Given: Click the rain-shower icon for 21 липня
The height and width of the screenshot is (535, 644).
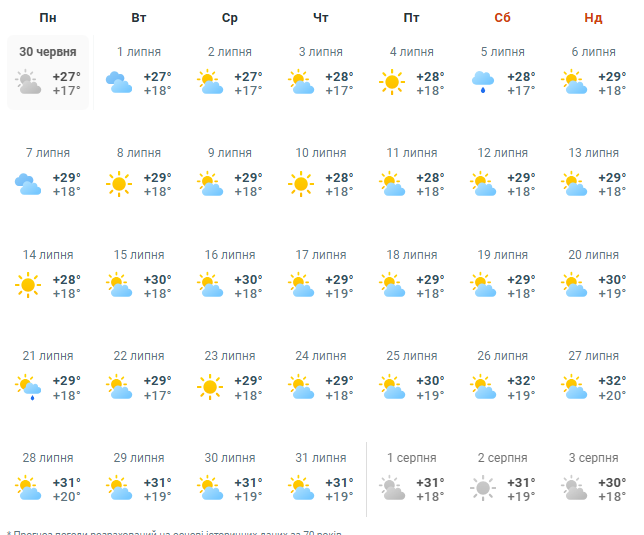Looking at the screenshot, I should pos(28,386).
